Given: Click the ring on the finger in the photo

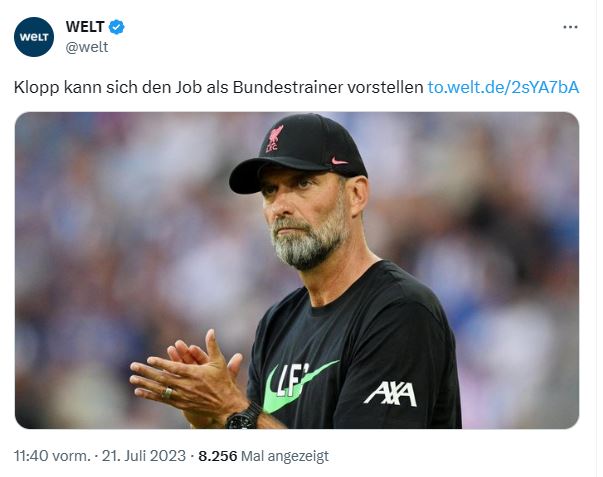Looking at the screenshot, I should point(167,393).
